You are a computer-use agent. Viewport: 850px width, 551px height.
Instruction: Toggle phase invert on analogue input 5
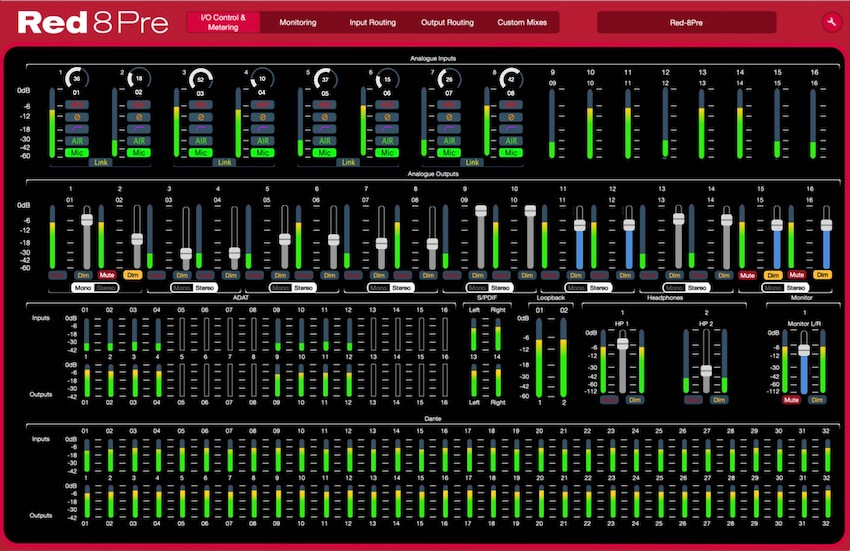pos(325,117)
